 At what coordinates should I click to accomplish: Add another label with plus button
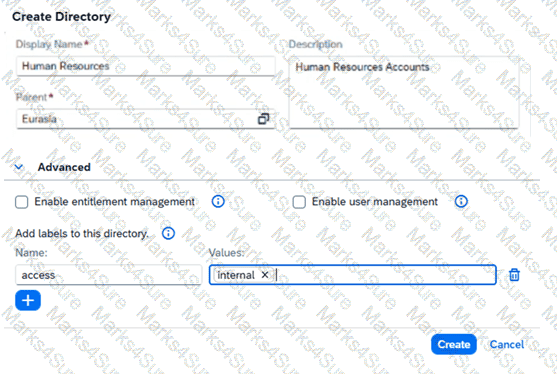[28, 300]
